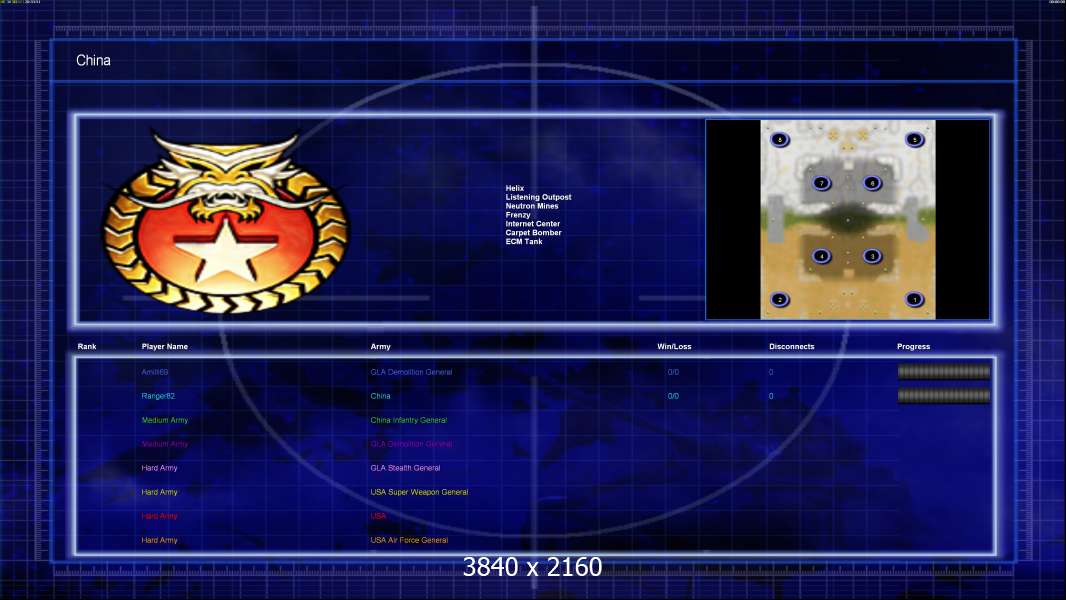
Task: Click the Progress column header
Action: click(913, 347)
